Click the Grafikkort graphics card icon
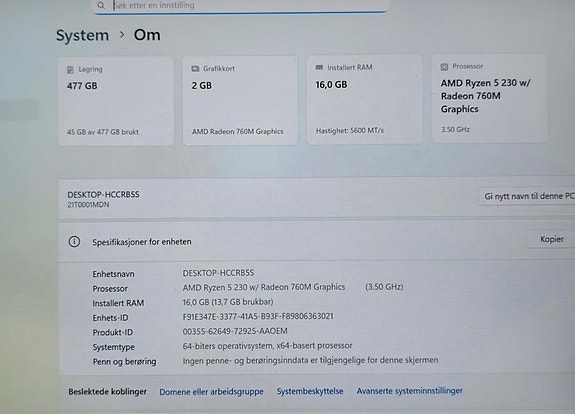Screen dimensions: 575x414 [x=195, y=69]
